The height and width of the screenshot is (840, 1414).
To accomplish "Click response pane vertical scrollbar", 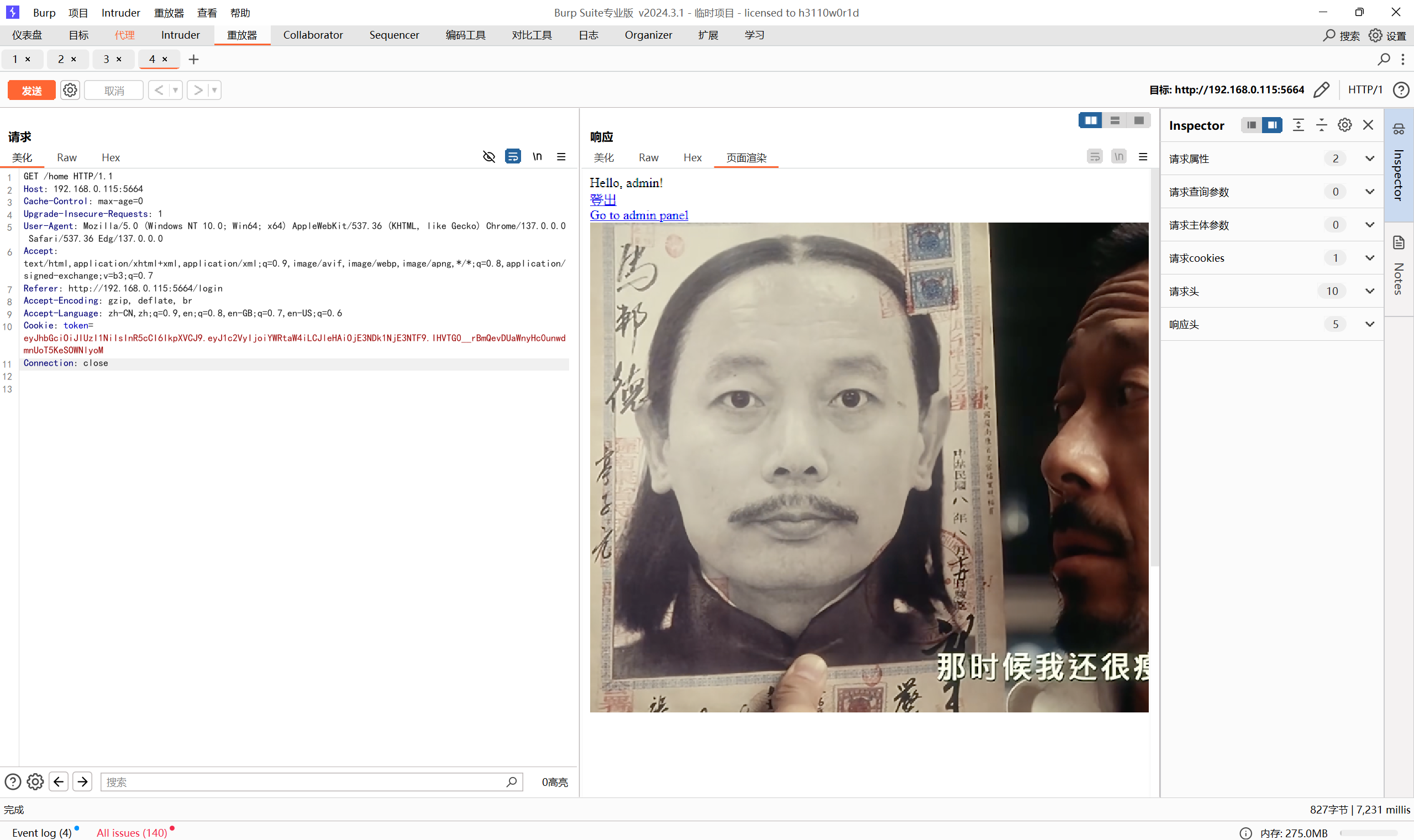I will point(1154,368).
